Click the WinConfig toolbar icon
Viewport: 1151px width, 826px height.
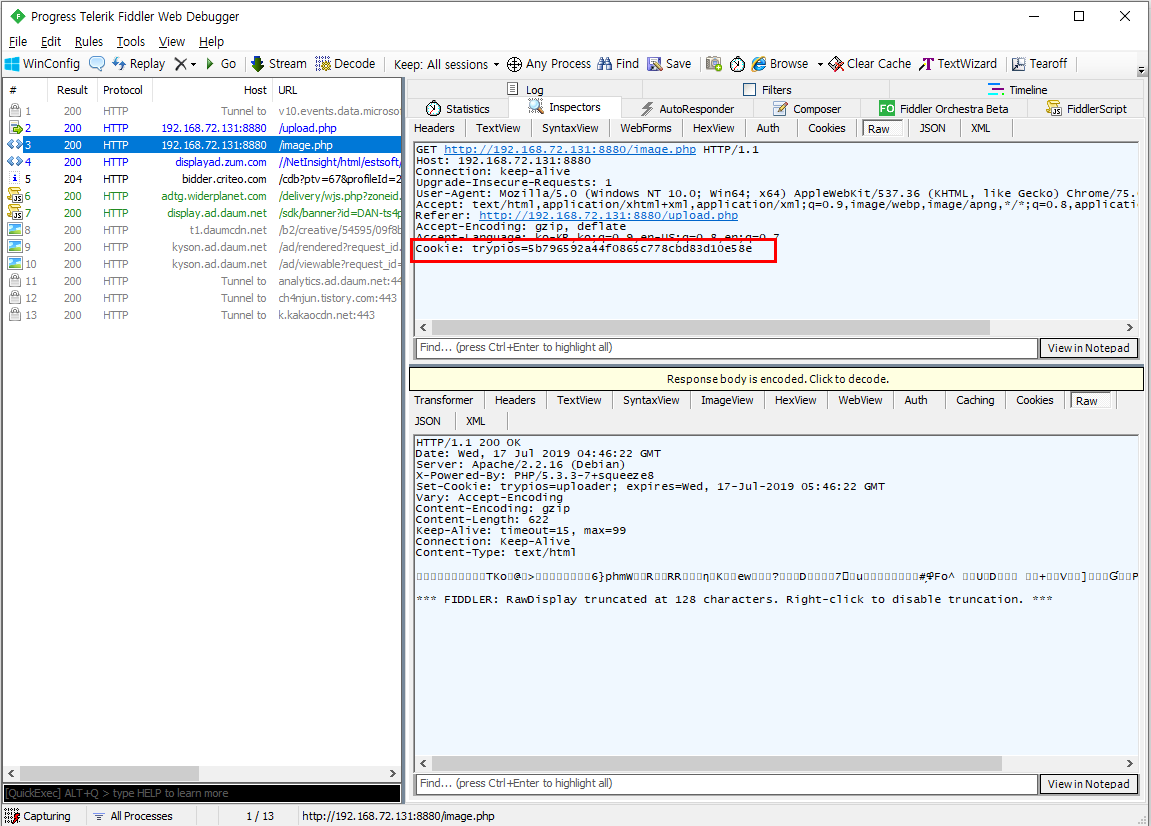(43, 64)
